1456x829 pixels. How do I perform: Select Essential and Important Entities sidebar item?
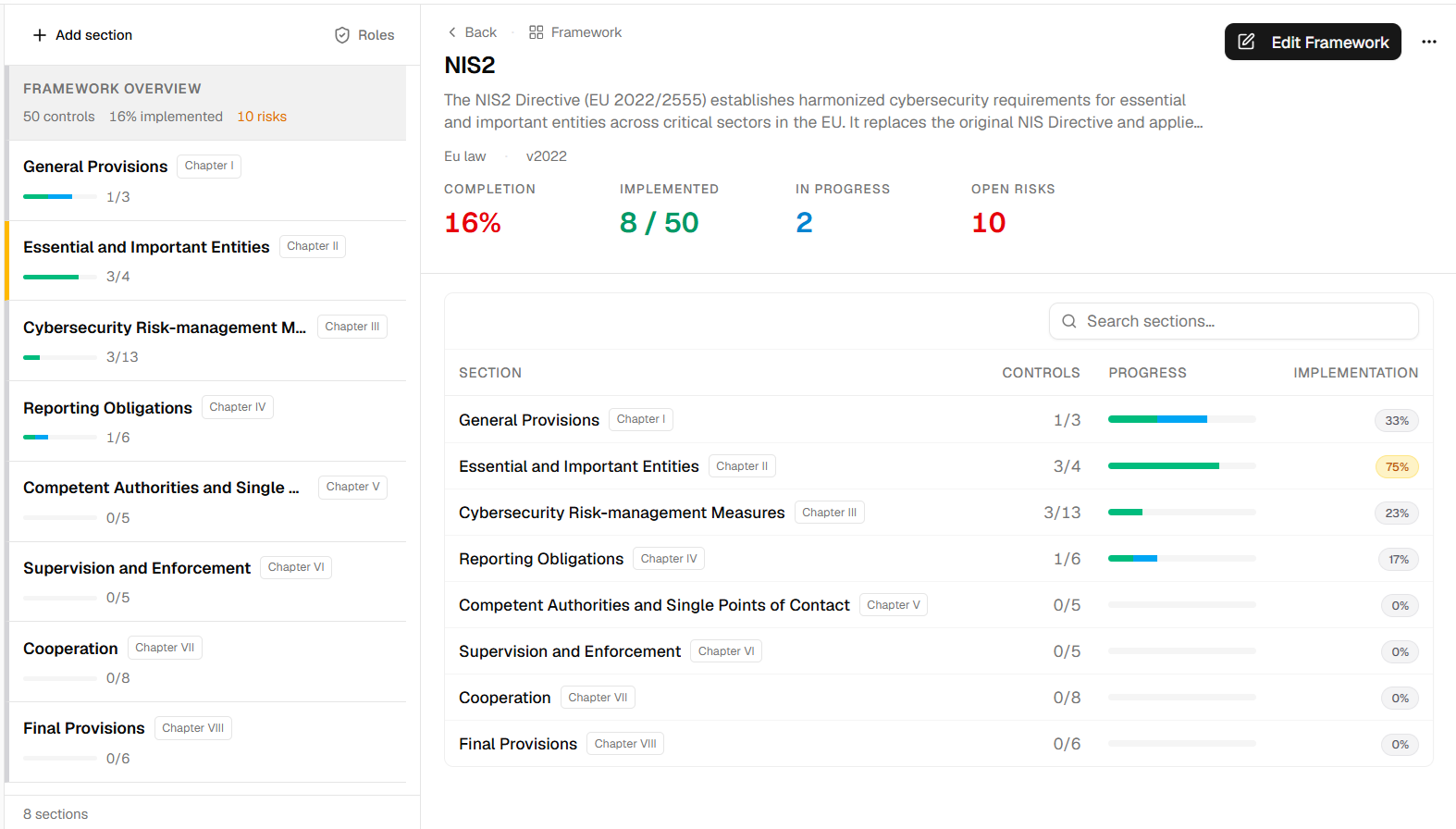pyautogui.click(x=207, y=261)
